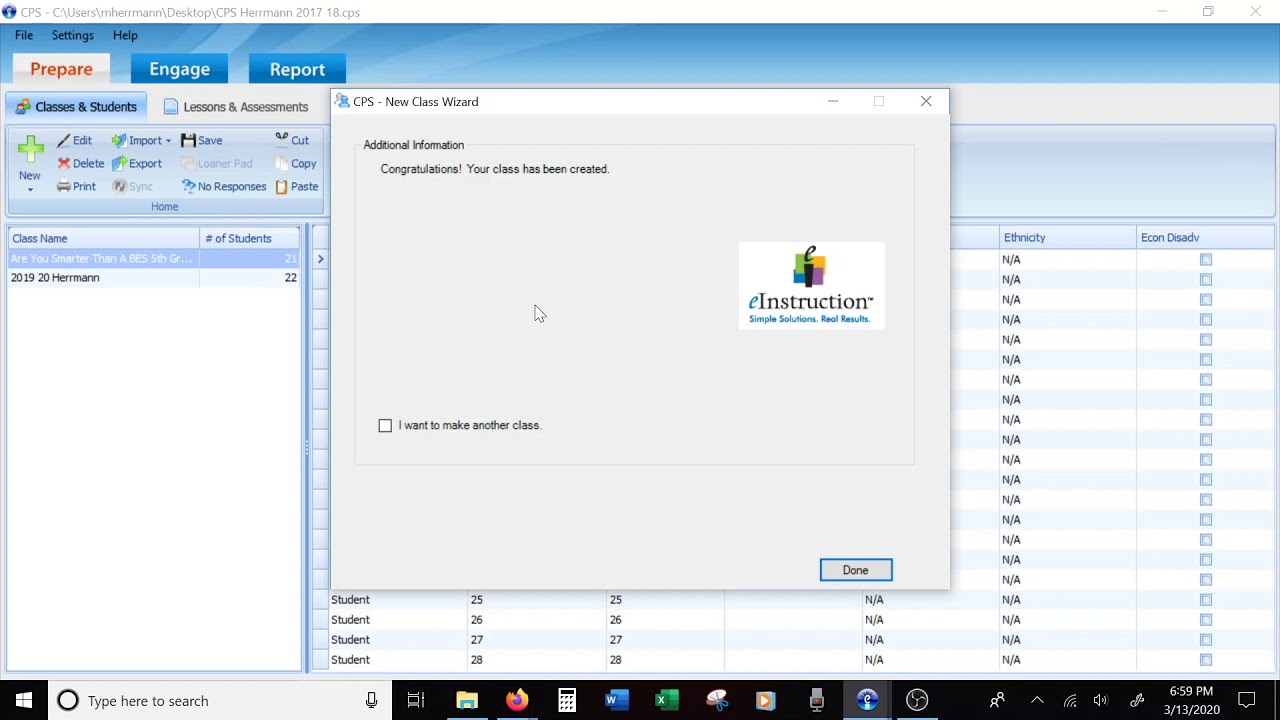
Task: Select the '2019 20 Herrmann' class
Action: tap(154, 278)
